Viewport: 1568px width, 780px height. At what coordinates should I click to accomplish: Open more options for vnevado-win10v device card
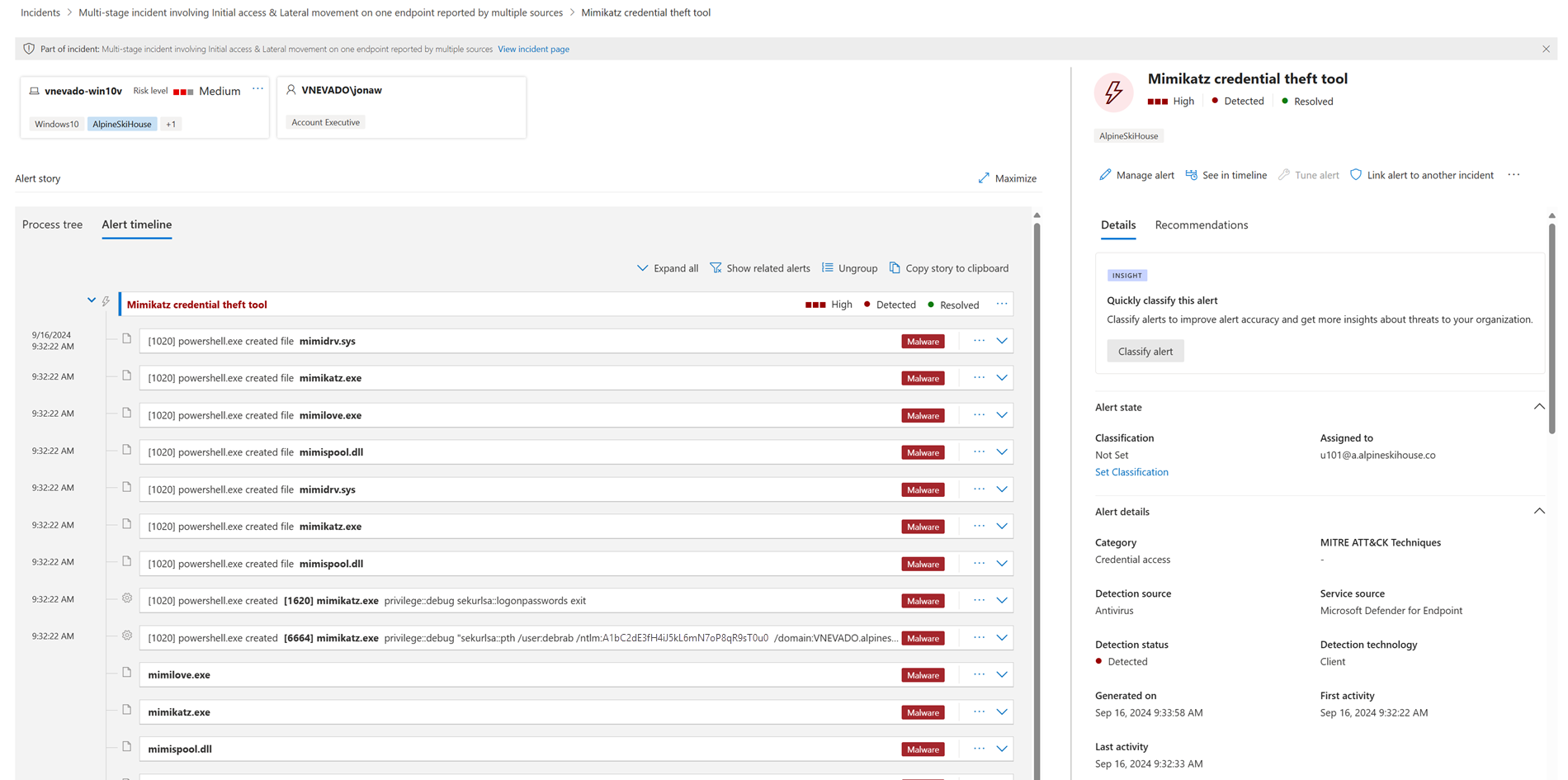(x=257, y=89)
